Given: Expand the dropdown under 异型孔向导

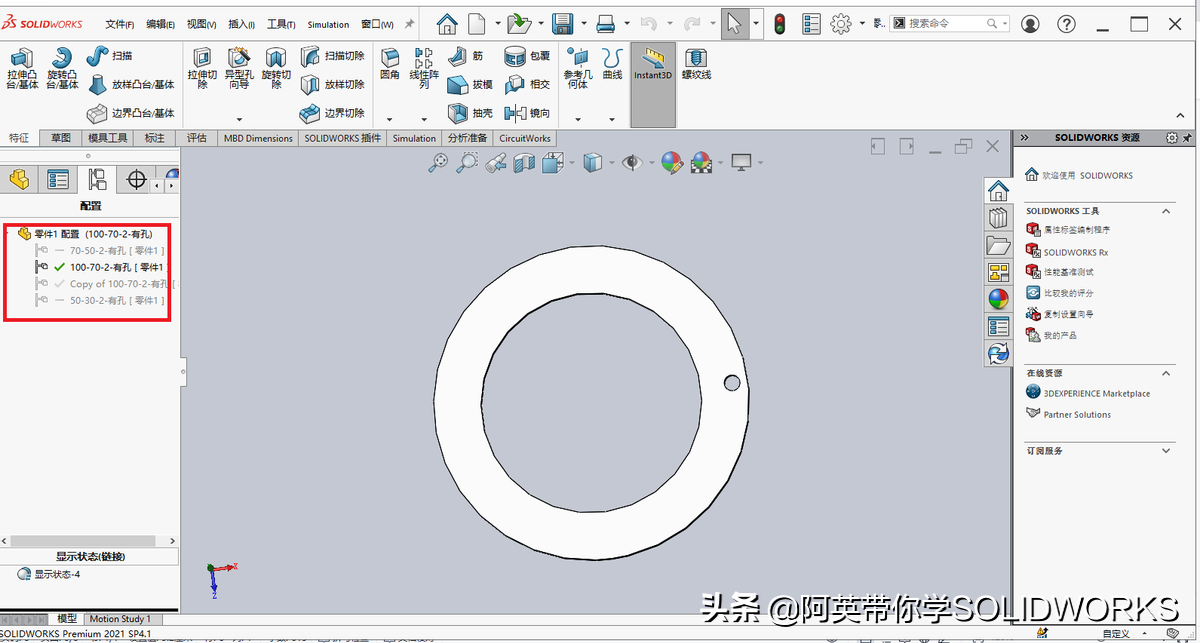Looking at the screenshot, I should 238,118.
